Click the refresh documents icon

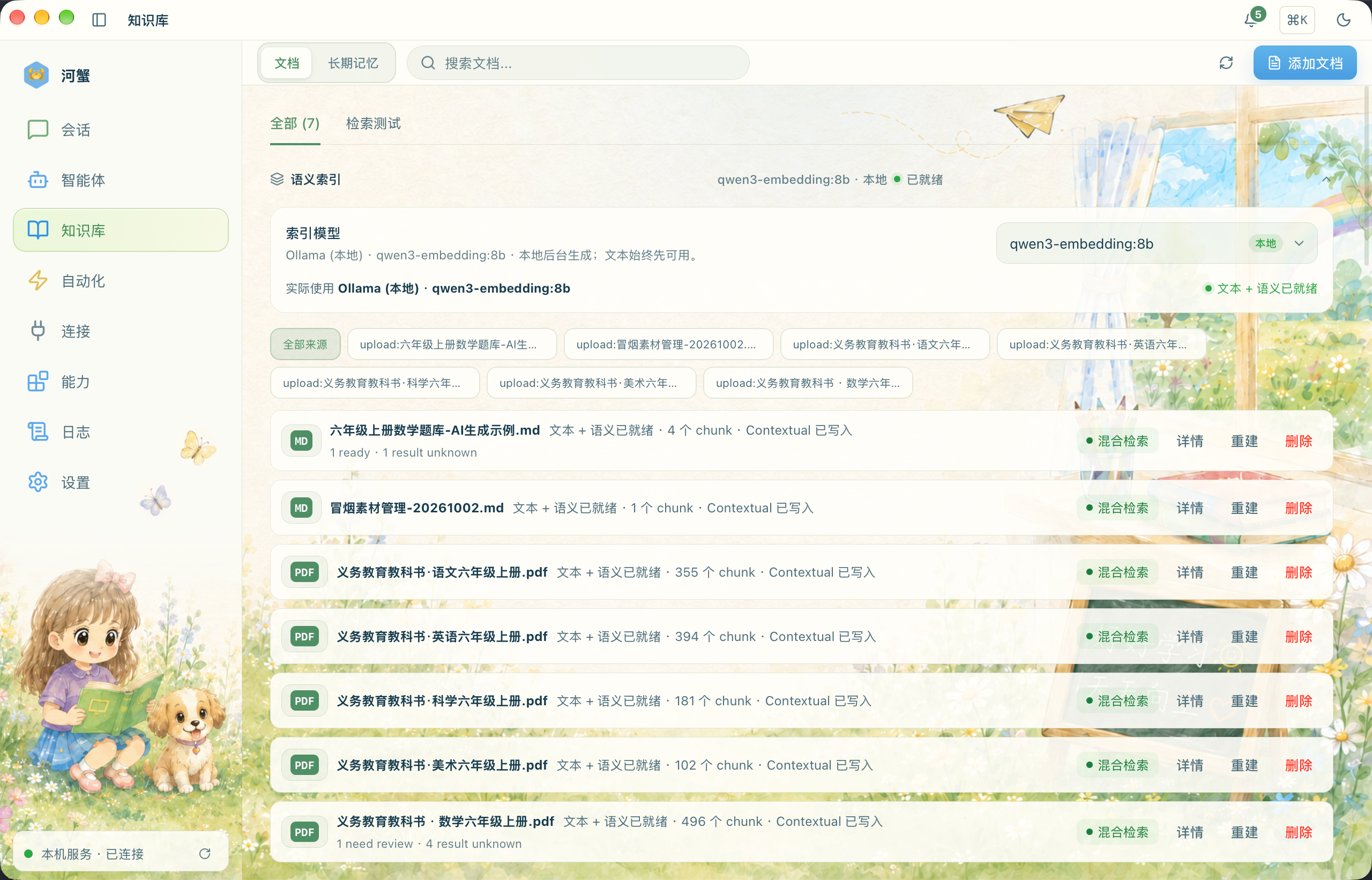1226,63
